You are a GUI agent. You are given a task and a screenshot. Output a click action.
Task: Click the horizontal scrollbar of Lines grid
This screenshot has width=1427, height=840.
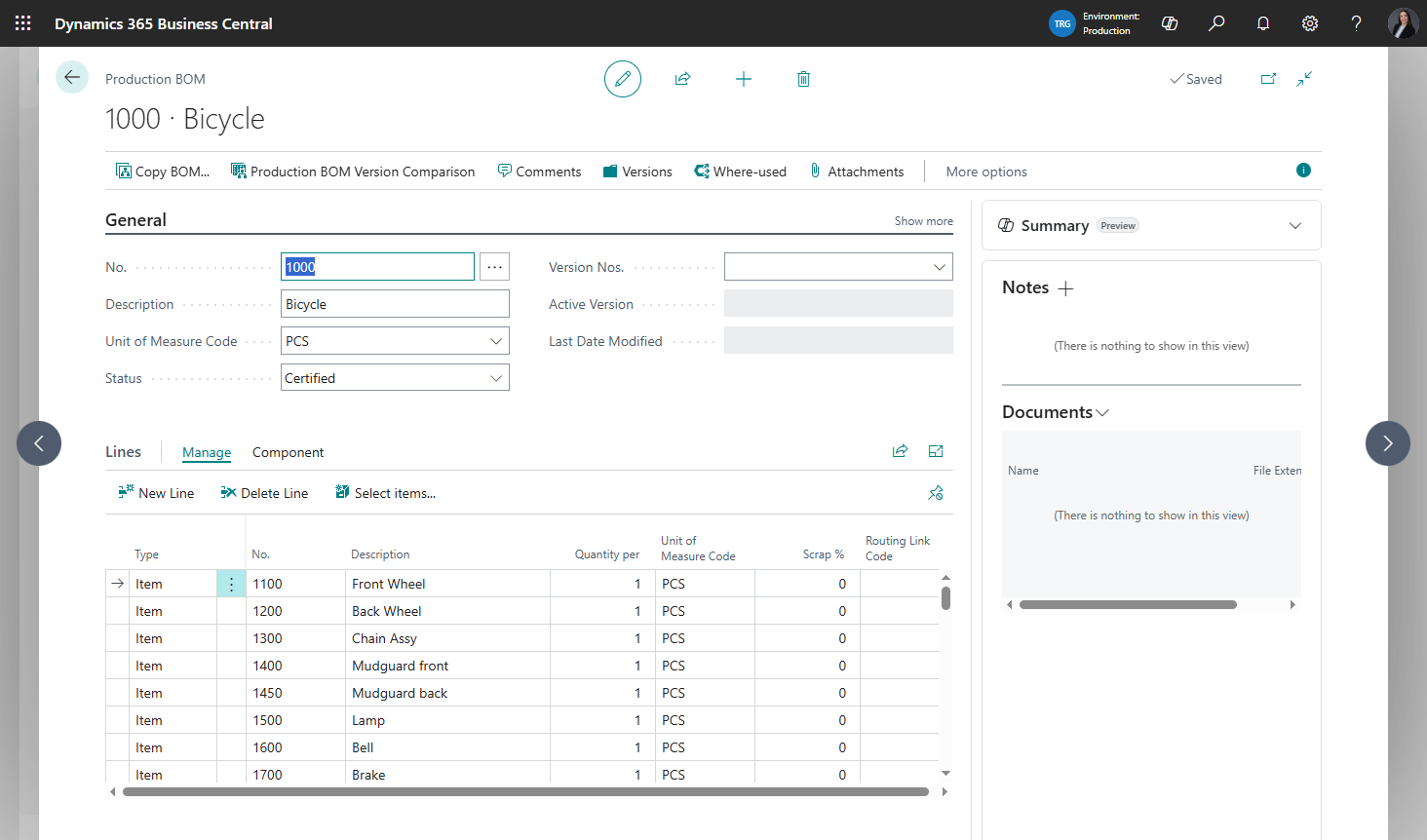(x=525, y=792)
